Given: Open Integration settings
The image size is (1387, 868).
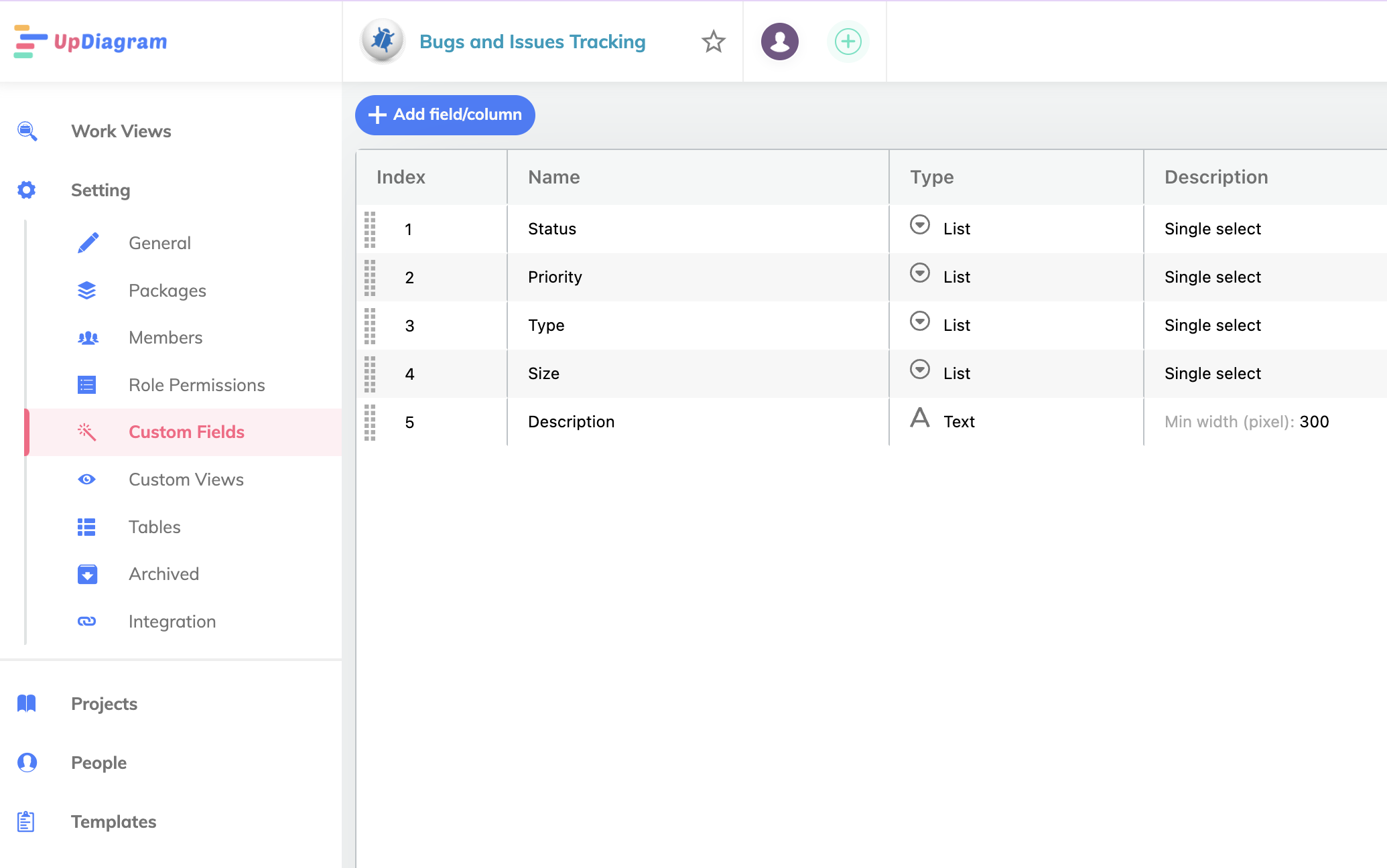Looking at the screenshot, I should [172, 622].
